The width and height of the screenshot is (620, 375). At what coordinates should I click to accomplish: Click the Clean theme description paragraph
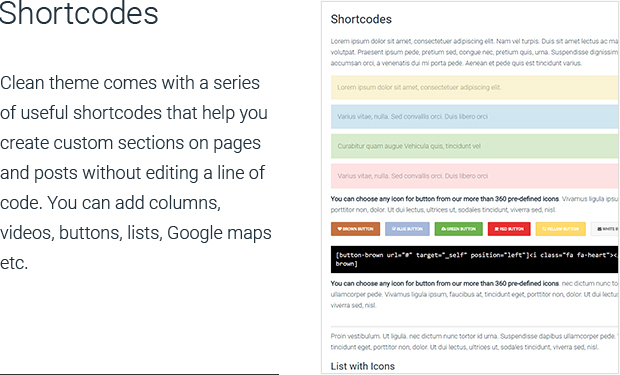click(136, 172)
